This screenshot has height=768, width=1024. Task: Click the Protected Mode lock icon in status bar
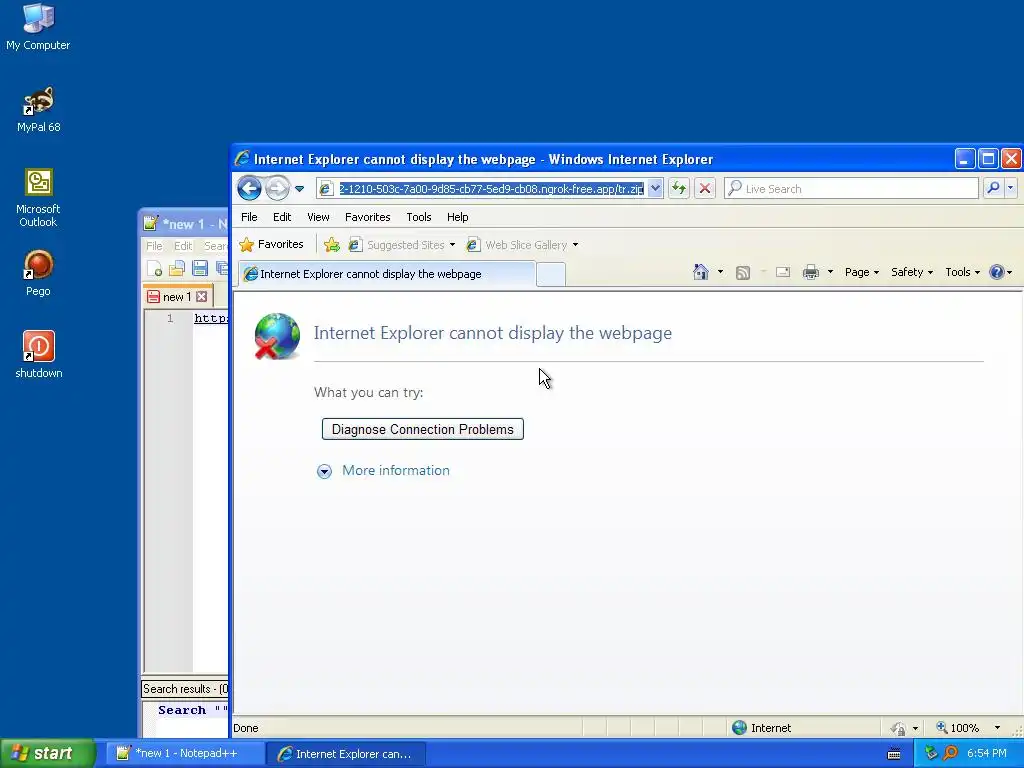click(899, 728)
